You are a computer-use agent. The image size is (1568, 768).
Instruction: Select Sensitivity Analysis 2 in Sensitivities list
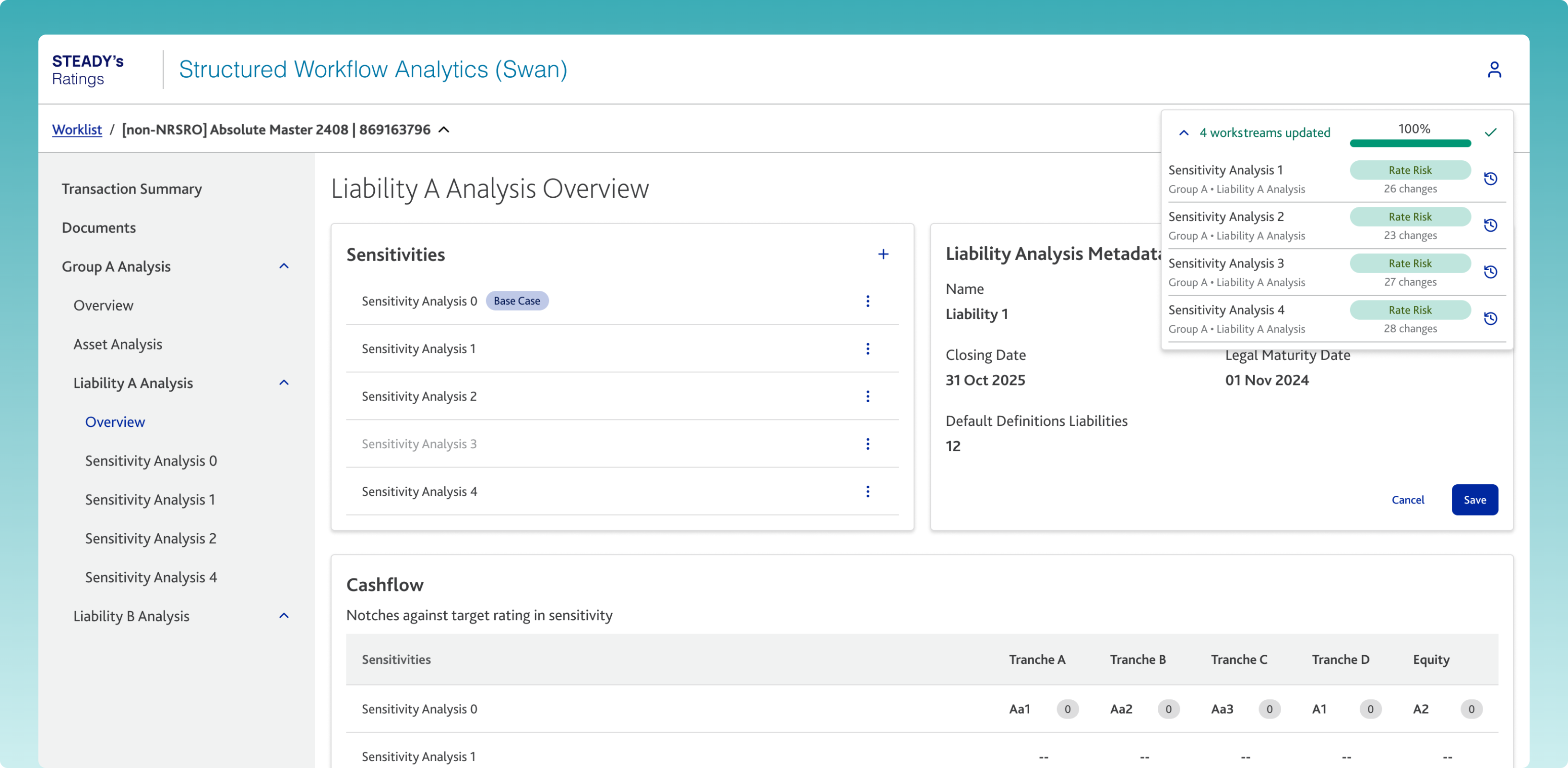point(419,396)
